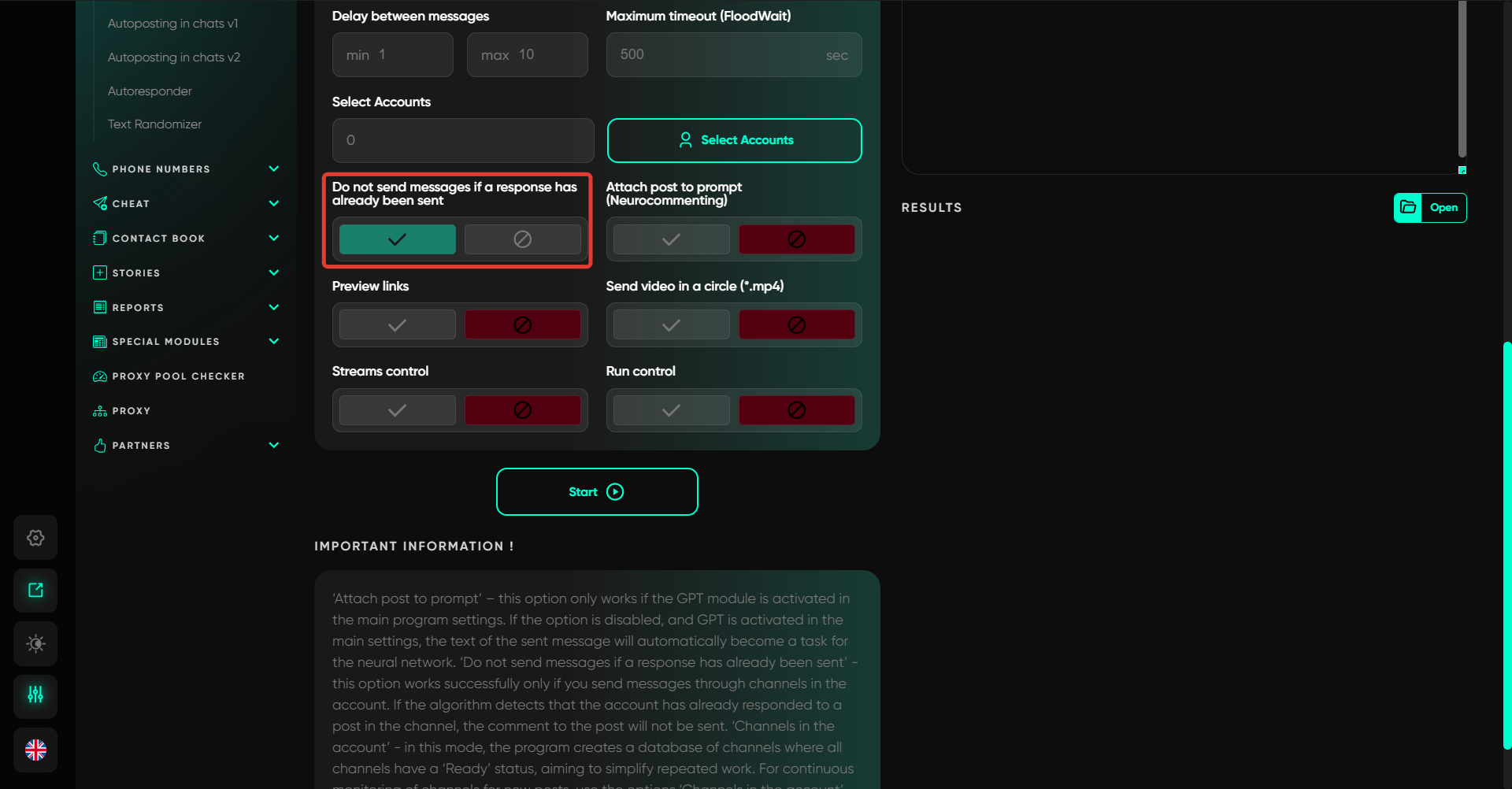Open the Text Randomizer menu item
This screenshot has height=789, width=1512.
155,124
